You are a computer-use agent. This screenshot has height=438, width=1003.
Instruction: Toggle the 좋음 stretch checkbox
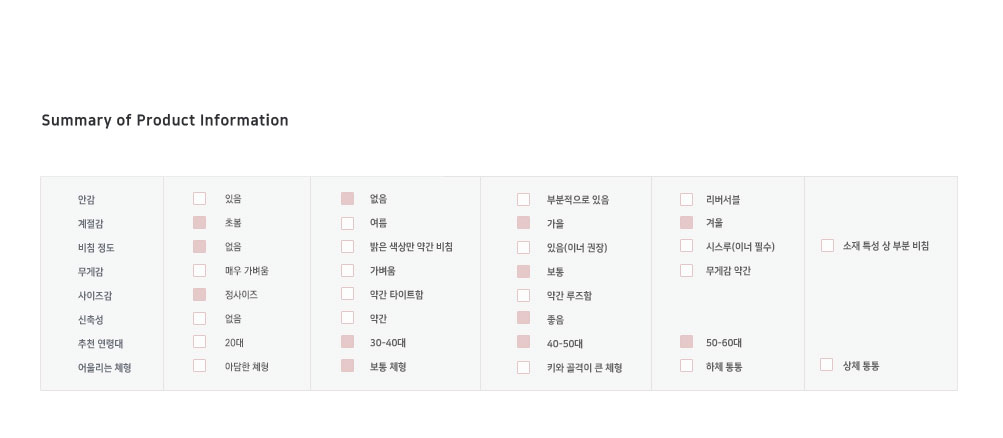pos(523,318)
